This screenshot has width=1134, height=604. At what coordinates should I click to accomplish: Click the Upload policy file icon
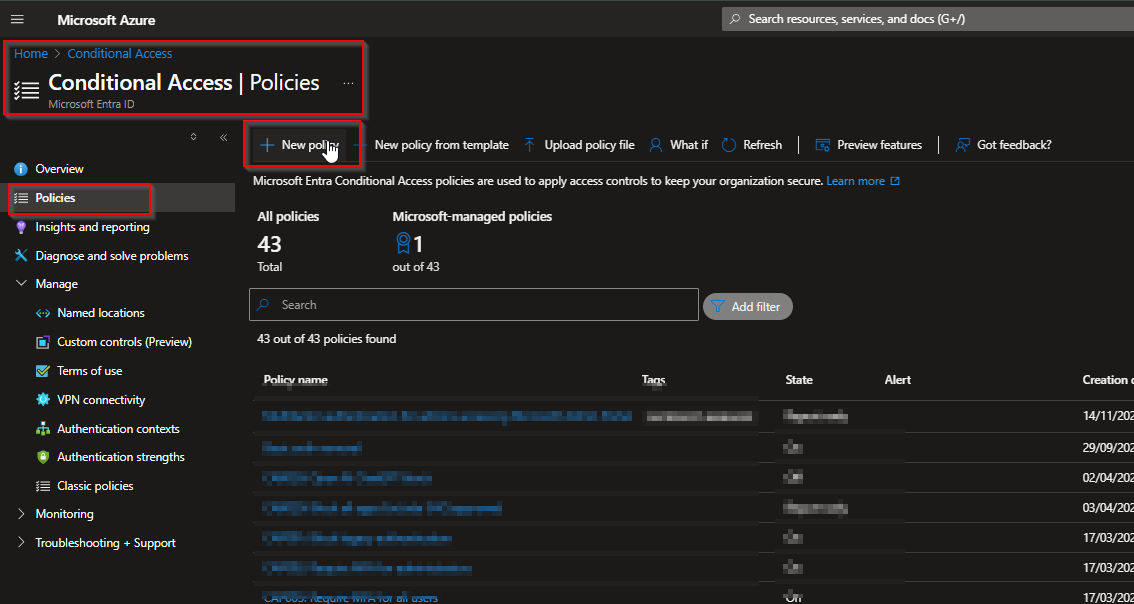click(x=530, y=145)
